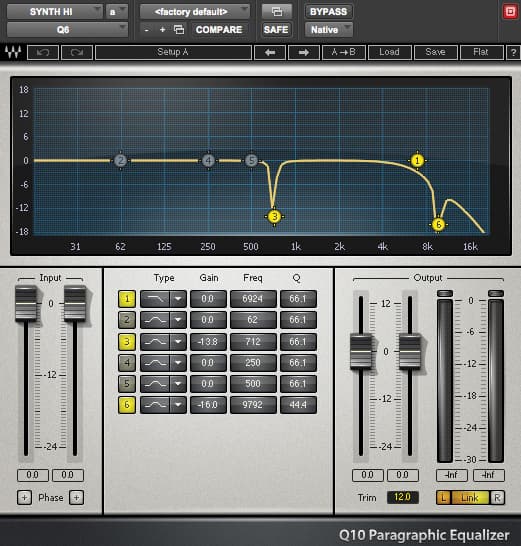Click the left output fader handle

[x=361, y=351]
